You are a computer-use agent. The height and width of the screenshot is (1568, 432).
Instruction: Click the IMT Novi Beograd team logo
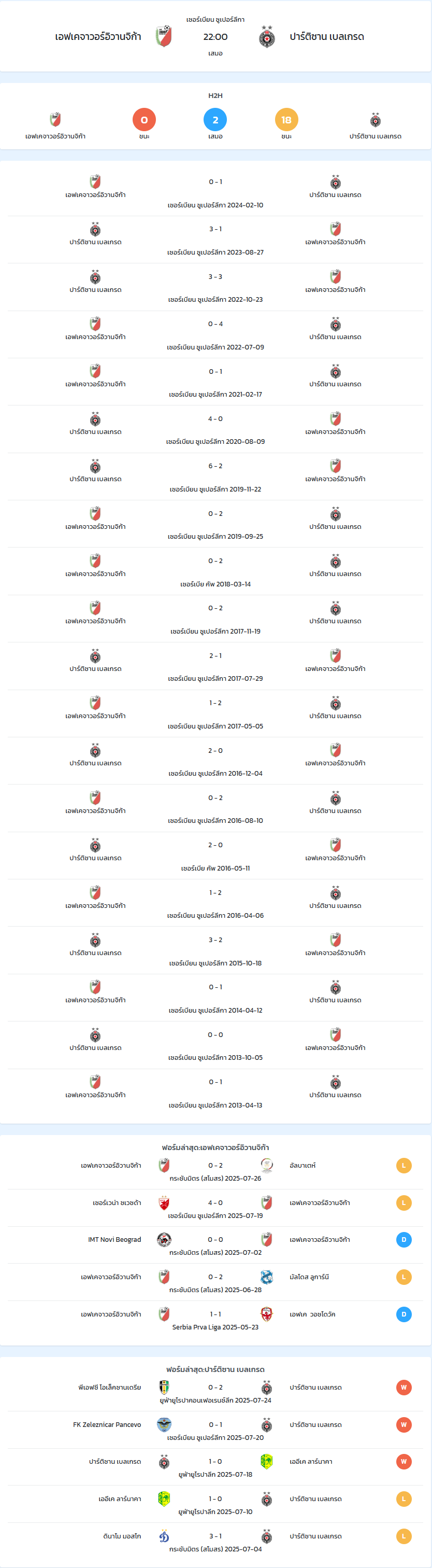[164, 1240]
